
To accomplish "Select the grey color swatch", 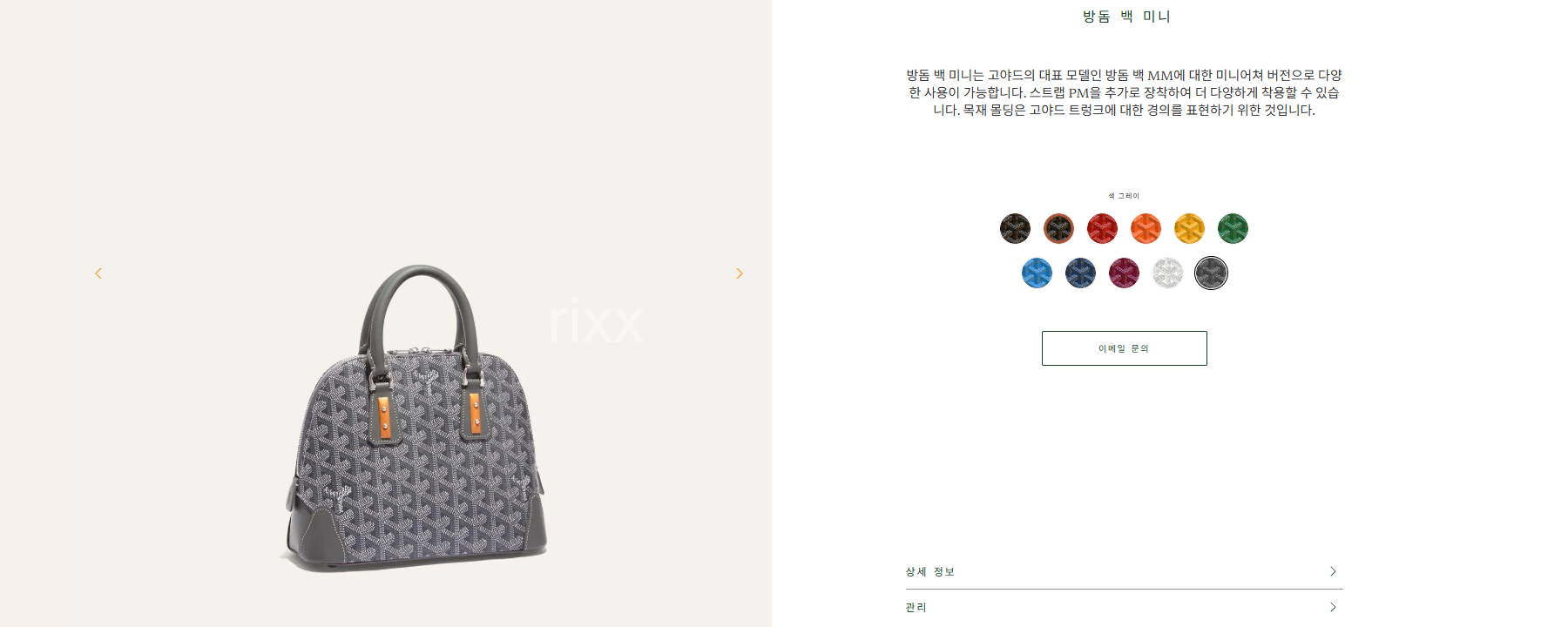I will tap(1211, 273).
